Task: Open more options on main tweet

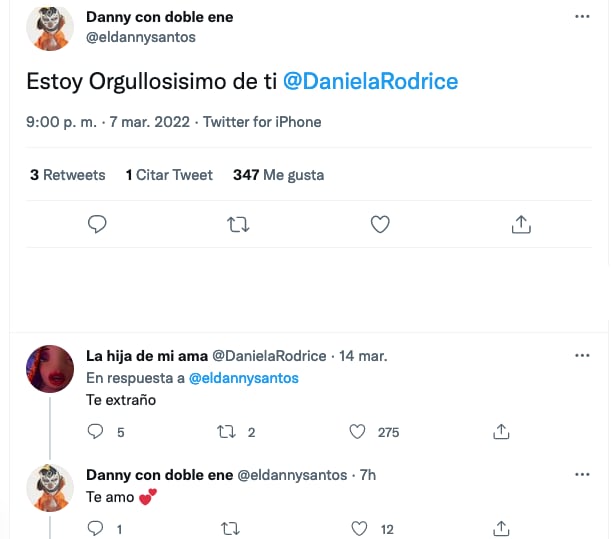Action: pos(583,18)
